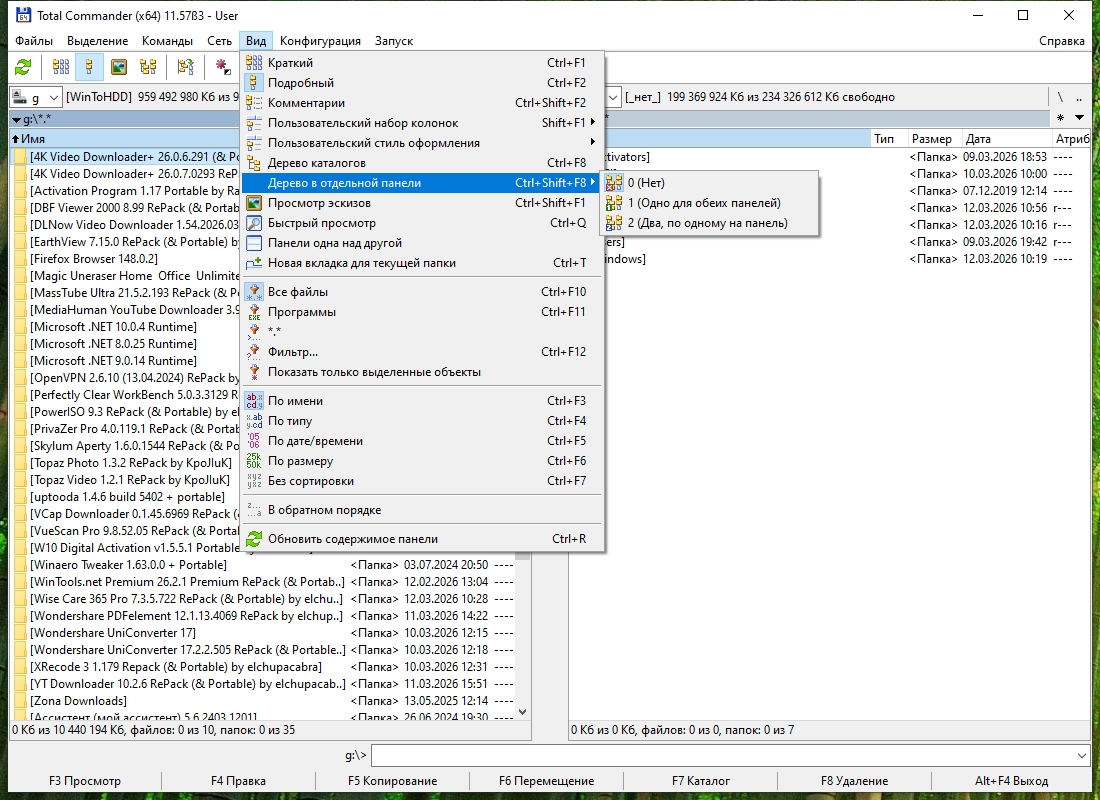Click the Alt+F4 Выход button

(1011, 780)
